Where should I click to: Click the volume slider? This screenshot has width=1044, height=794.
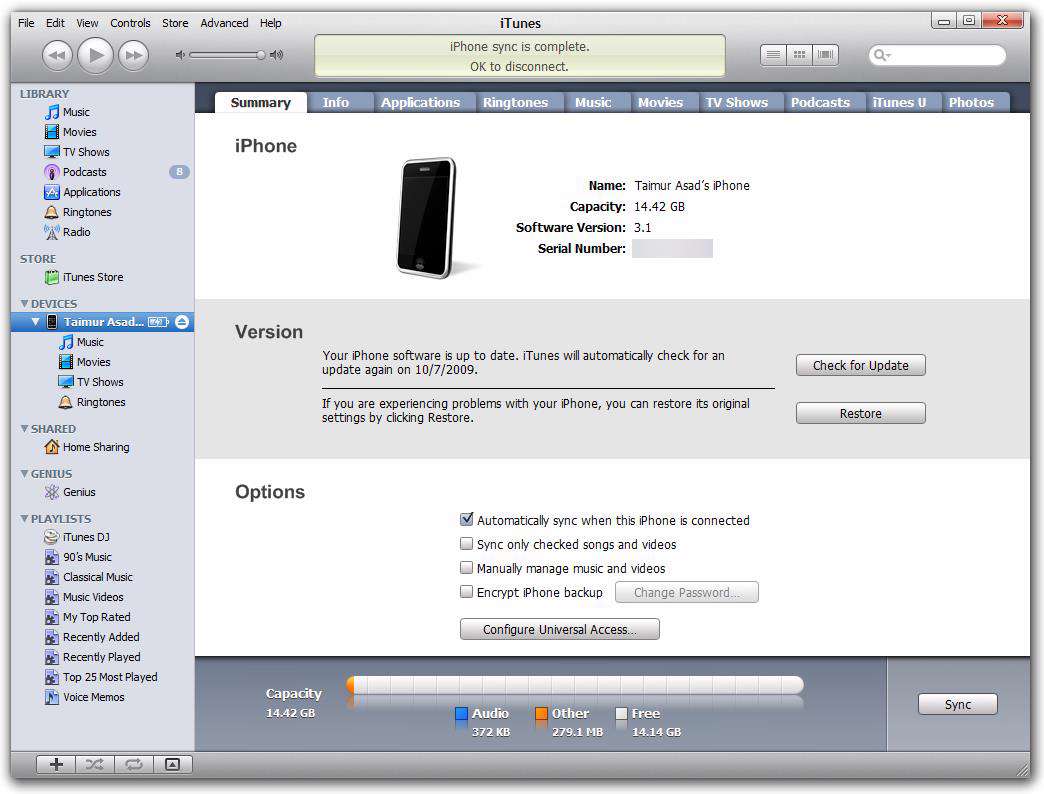[228, 55]
